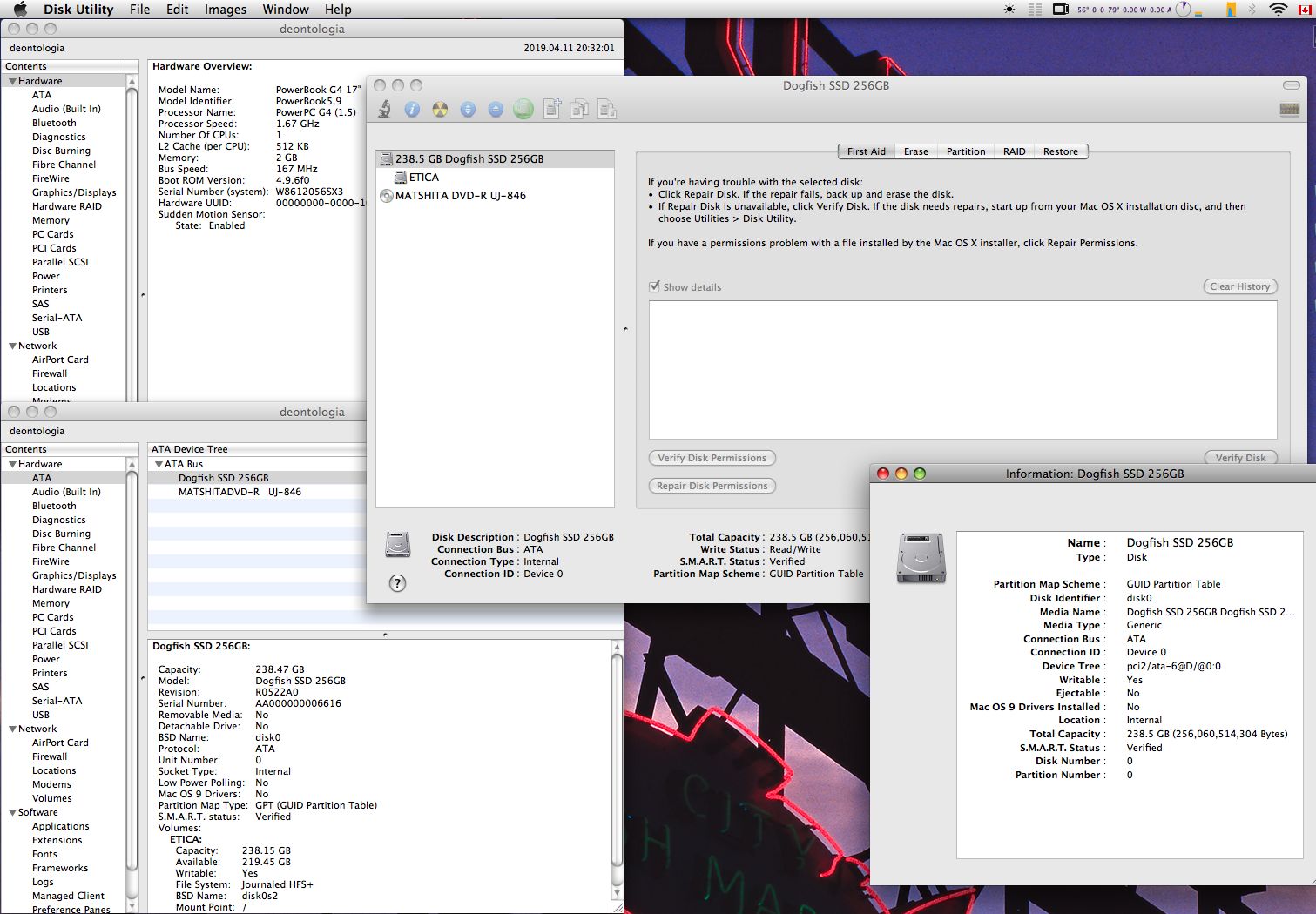Click the First Aid log text area
This screenshot has height=914, width=1316.
point(962,370)
